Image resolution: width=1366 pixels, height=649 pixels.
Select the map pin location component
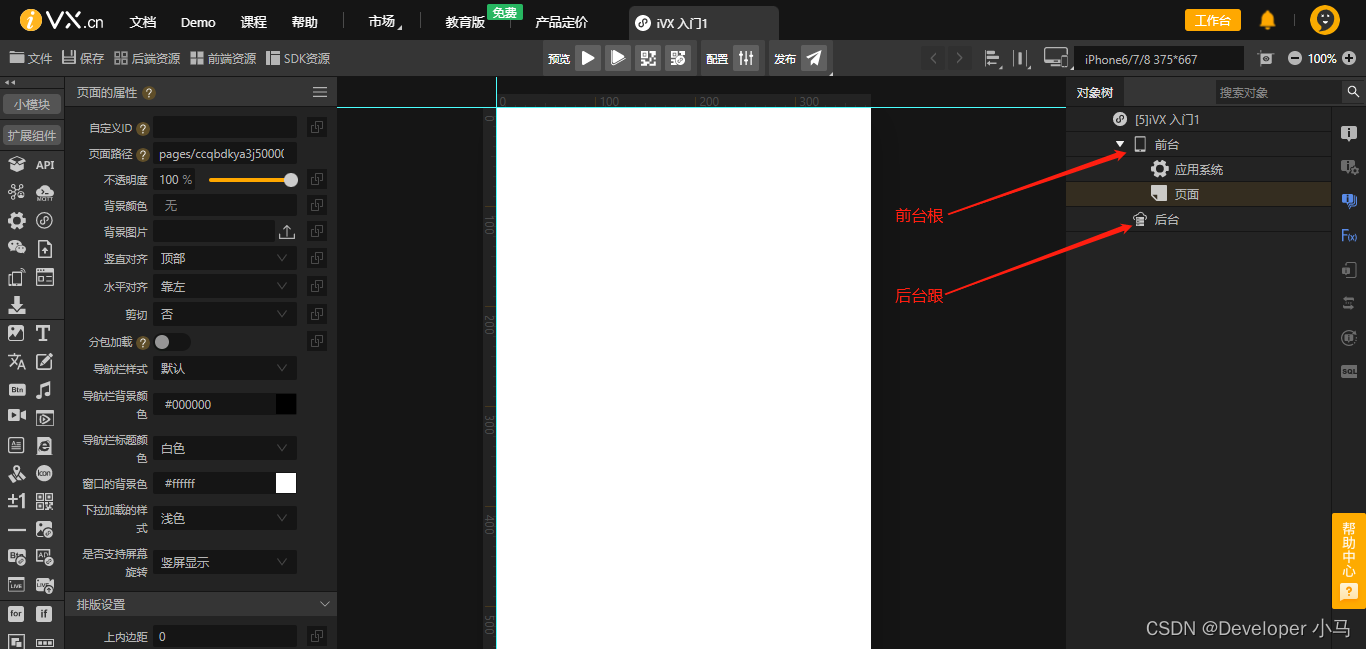pyautogui.click(x=16, y=473)
